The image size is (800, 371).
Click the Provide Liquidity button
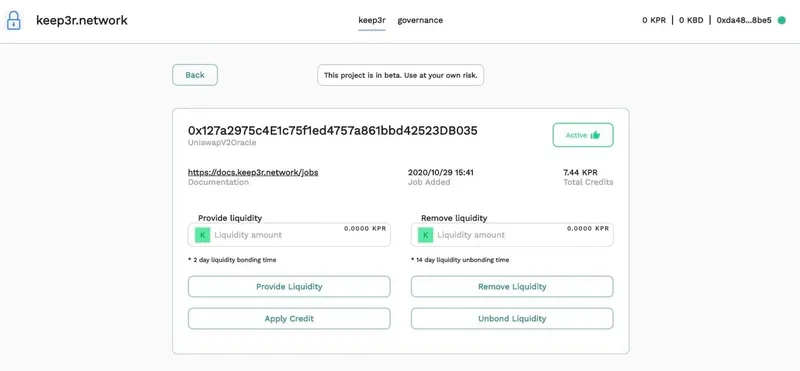coord(289,287)
